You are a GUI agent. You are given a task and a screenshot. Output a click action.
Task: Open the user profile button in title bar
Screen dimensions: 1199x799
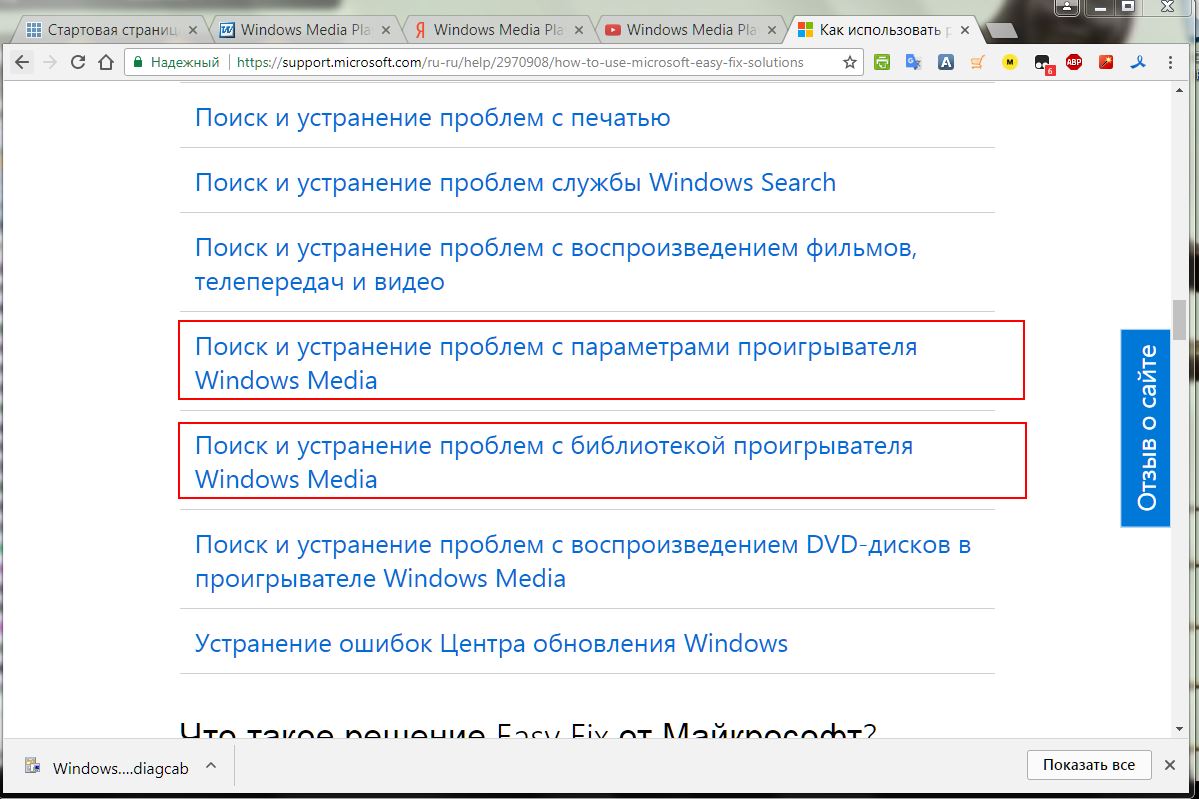click(1067, 7)
